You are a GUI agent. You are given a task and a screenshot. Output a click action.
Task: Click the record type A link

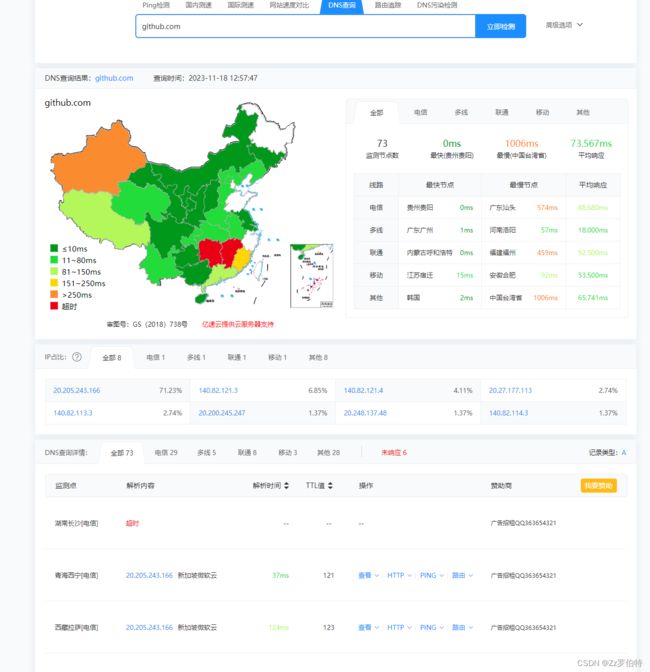click(x=624, y=452)
